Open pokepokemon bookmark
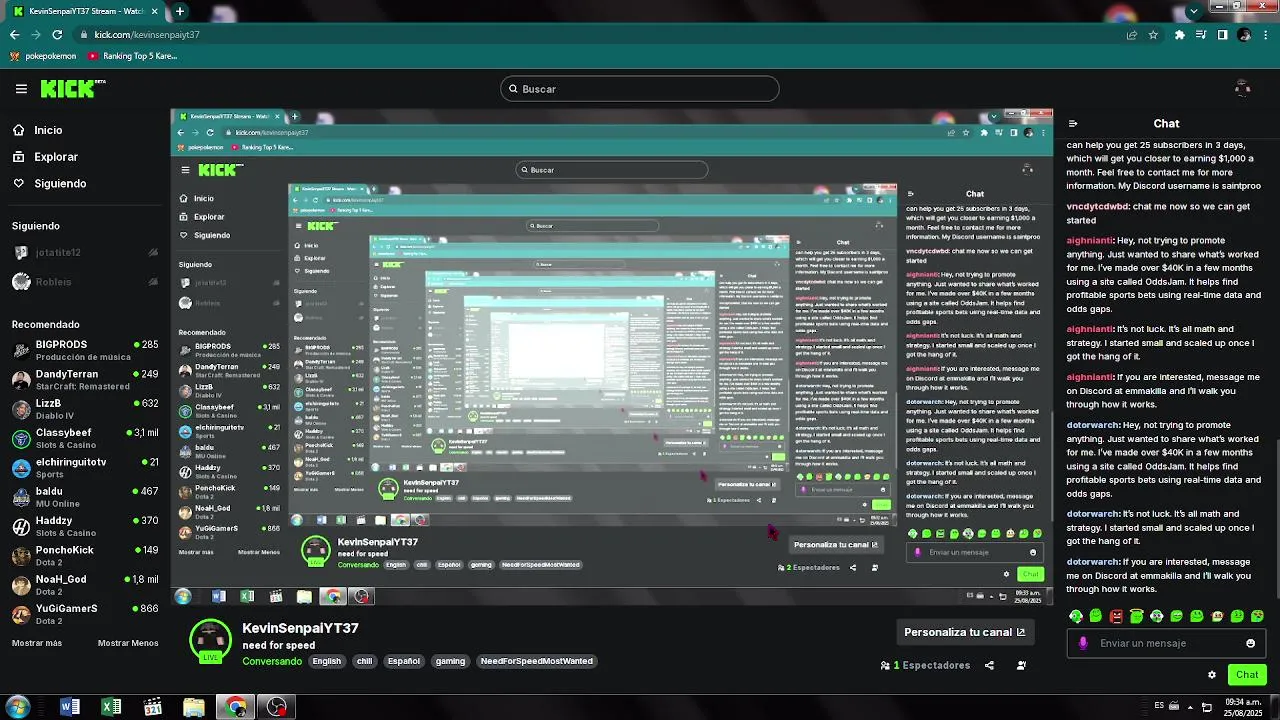This screenshot has height=720, width=1280. click(42, 56)
